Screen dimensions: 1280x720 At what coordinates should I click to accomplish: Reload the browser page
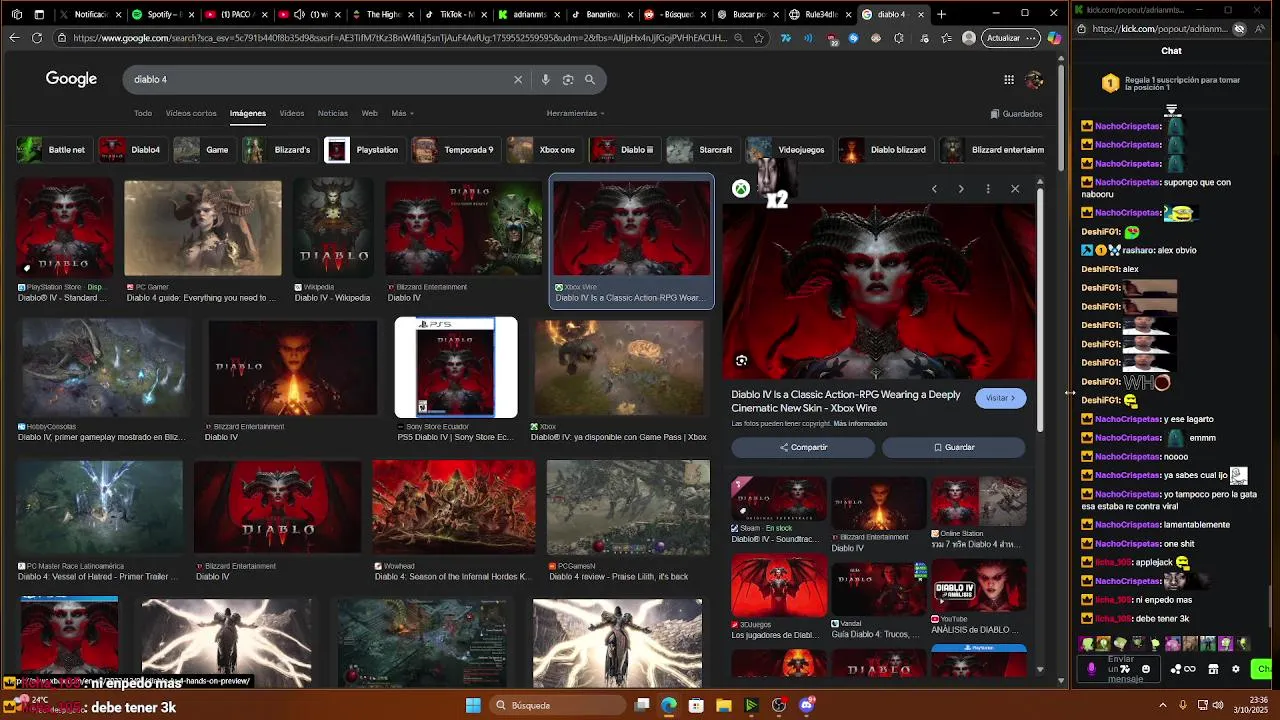click(x=37, y=38)
